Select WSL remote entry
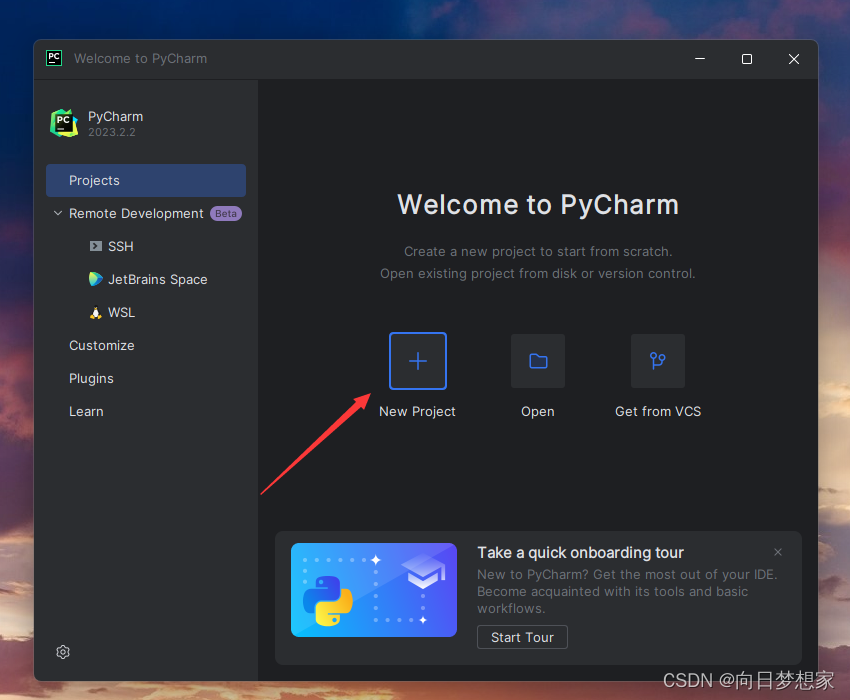The height and width of the screenshot is (700, 850). pos(121,312)
